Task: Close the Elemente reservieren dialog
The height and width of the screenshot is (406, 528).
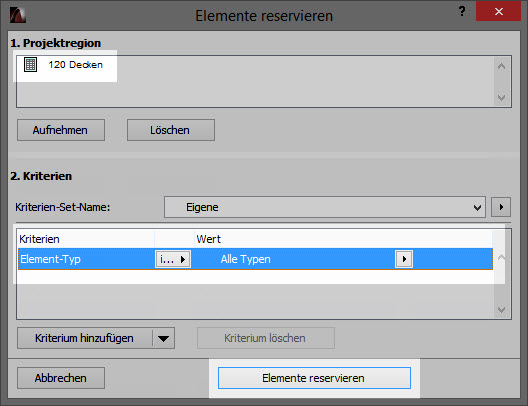Action: pyautogui.click(x=499, y=11)
